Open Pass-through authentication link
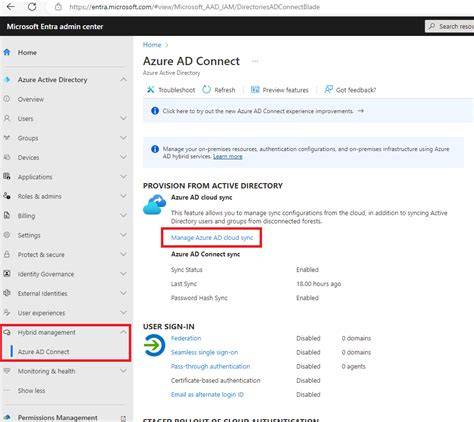The height and width of the screenshot is (422, 474). click(210, 366)
